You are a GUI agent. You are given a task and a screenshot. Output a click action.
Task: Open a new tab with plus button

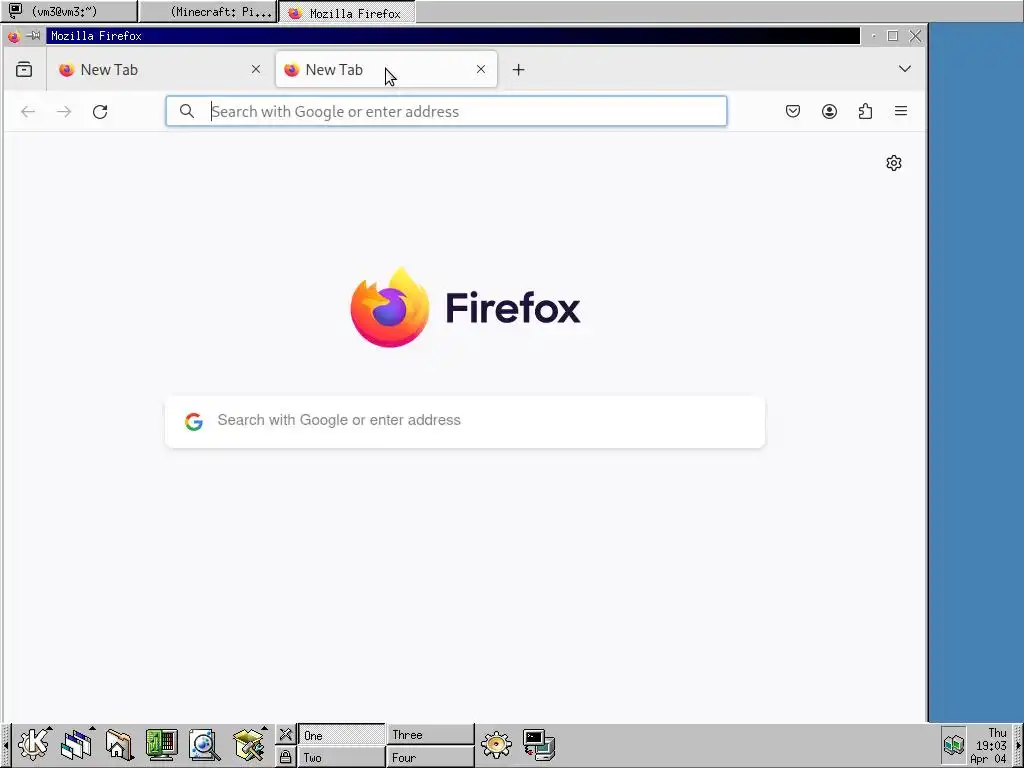[519, 69]
